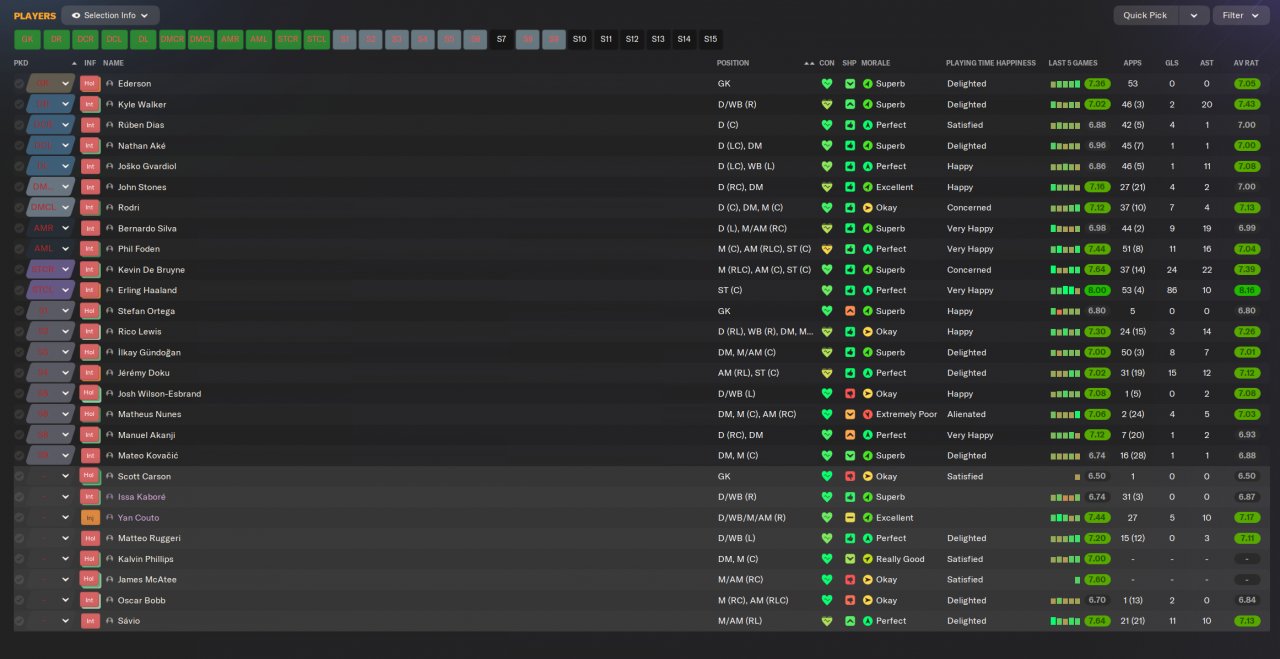
Task: Click average rating 7.43 for Kyle Walker
Action: tap(1246, 104)
